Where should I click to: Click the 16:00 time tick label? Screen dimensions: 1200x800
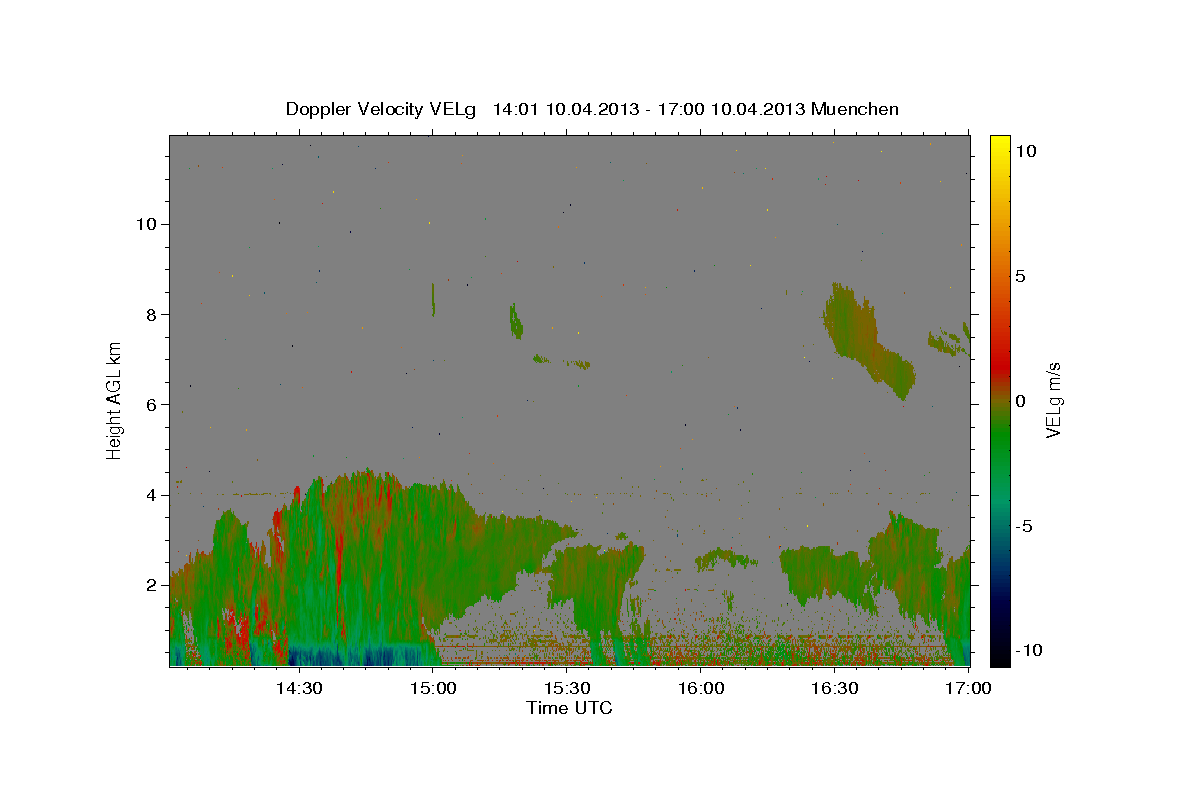point(701,689)
